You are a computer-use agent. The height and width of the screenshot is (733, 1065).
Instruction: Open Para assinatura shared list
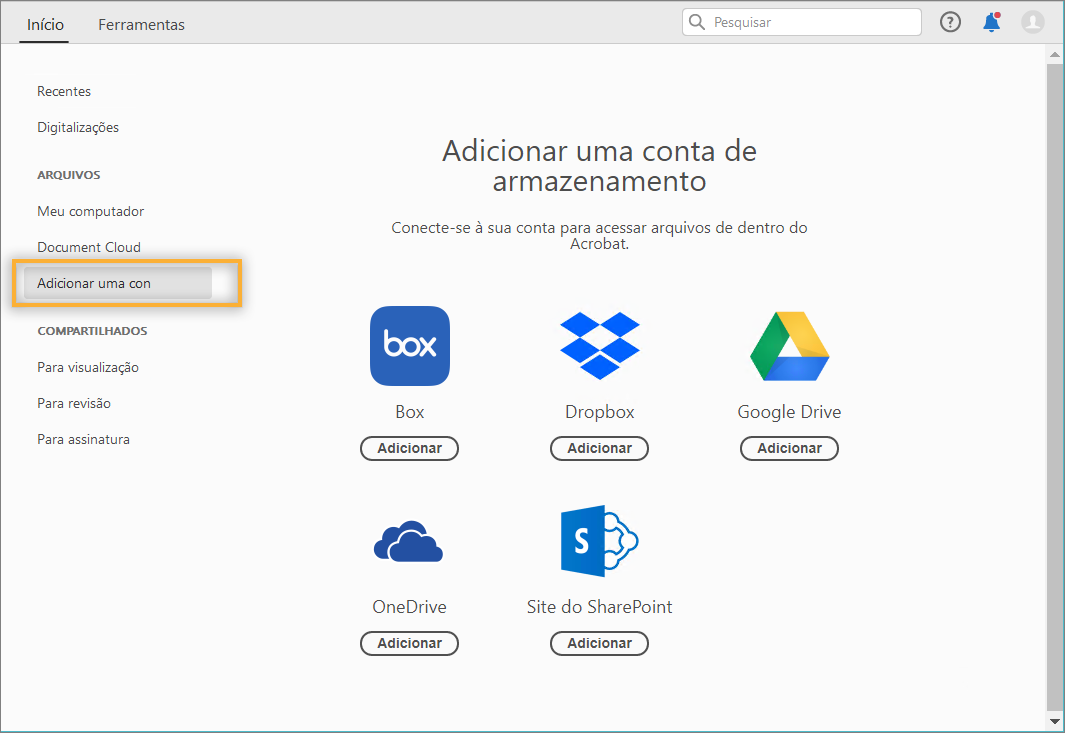pos(84,440)
